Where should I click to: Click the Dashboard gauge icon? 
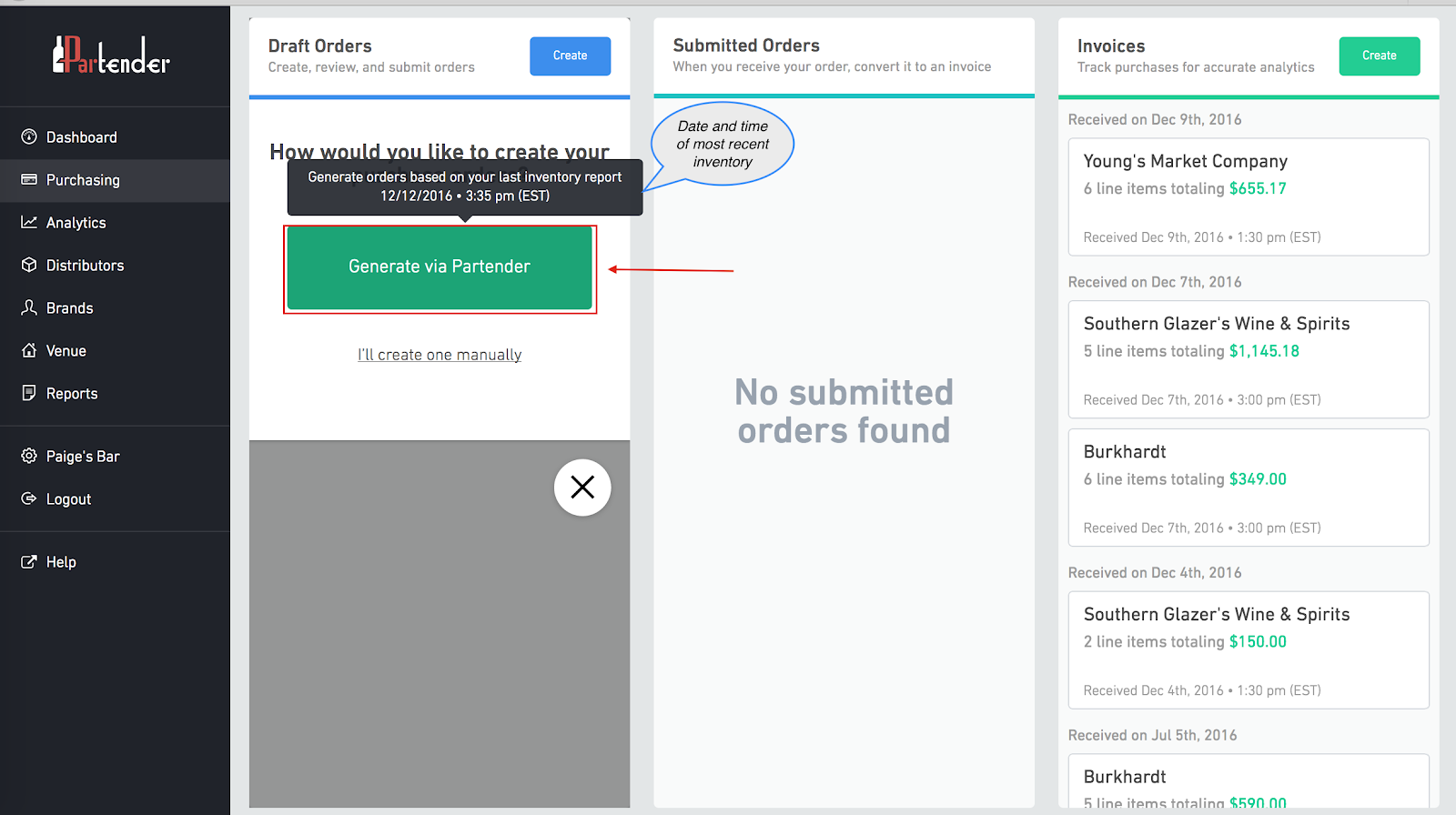29,136
